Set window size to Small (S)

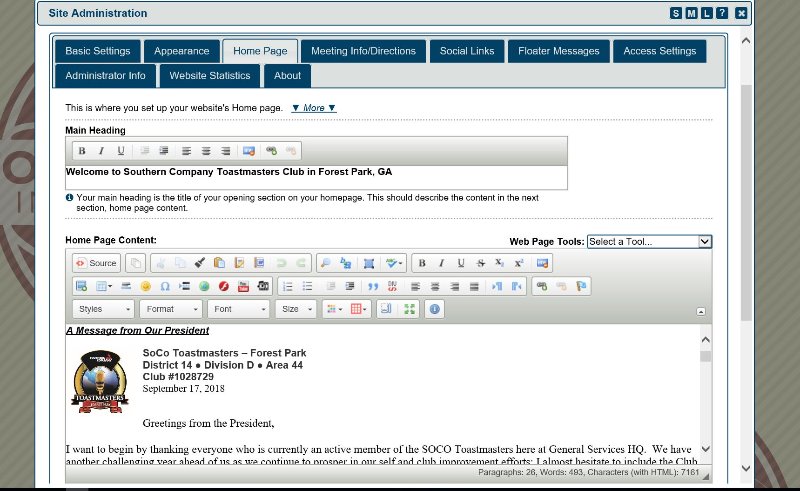pos(676,13)
